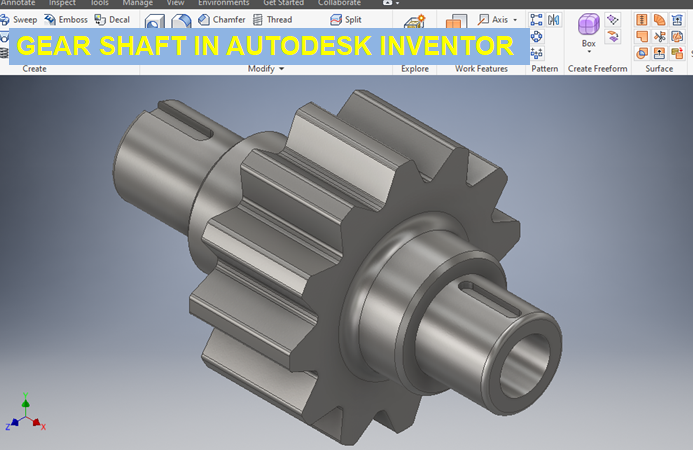Select the Ruled Surface tool

[x=659, y=20]
